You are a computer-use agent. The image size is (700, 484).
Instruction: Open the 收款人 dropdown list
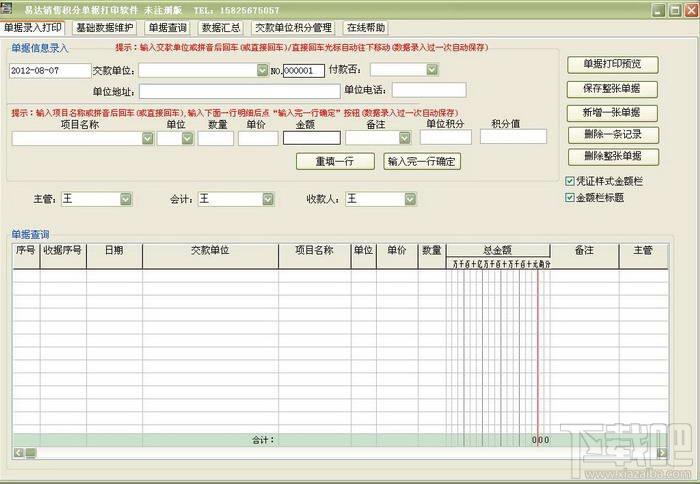410,199
